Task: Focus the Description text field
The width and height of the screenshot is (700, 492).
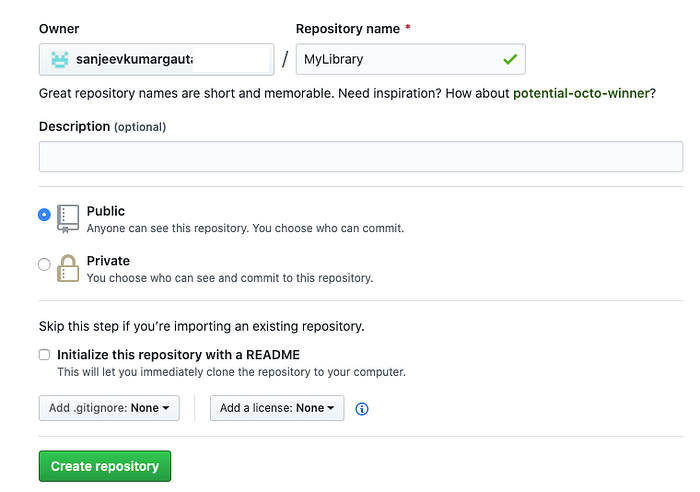Action: point(361,157)
